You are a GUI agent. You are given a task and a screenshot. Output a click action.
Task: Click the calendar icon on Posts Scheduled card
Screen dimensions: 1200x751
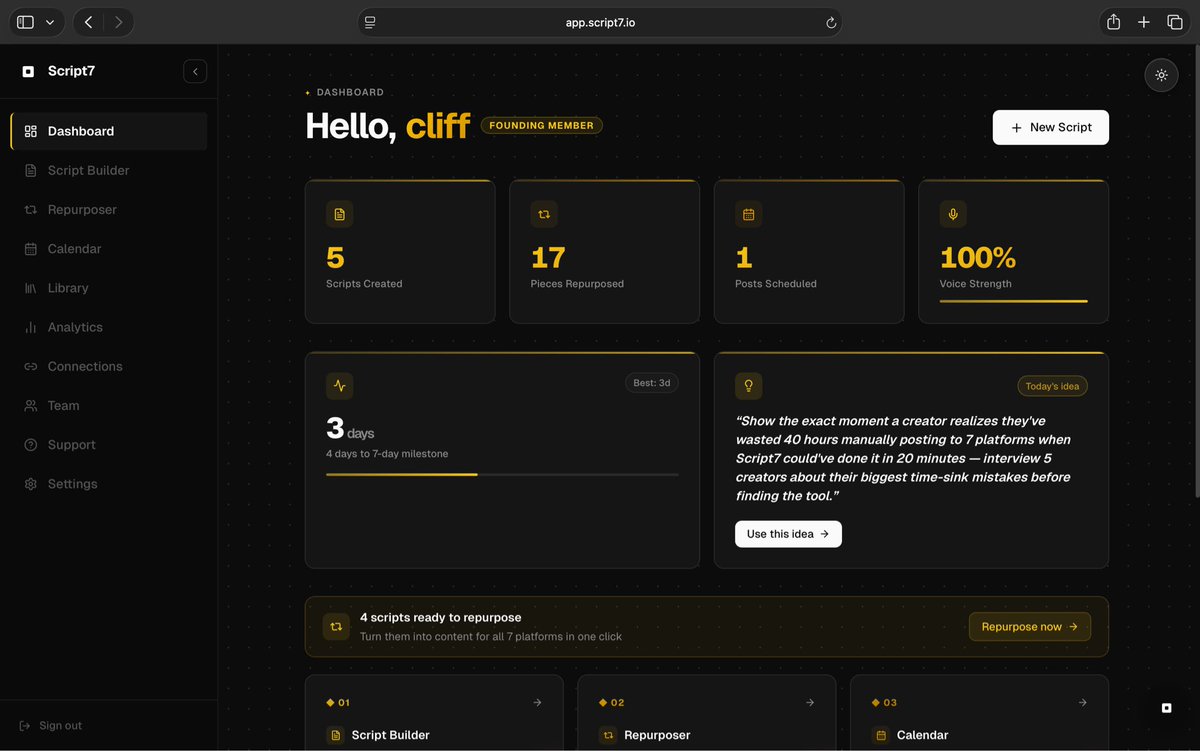(748, 214)
